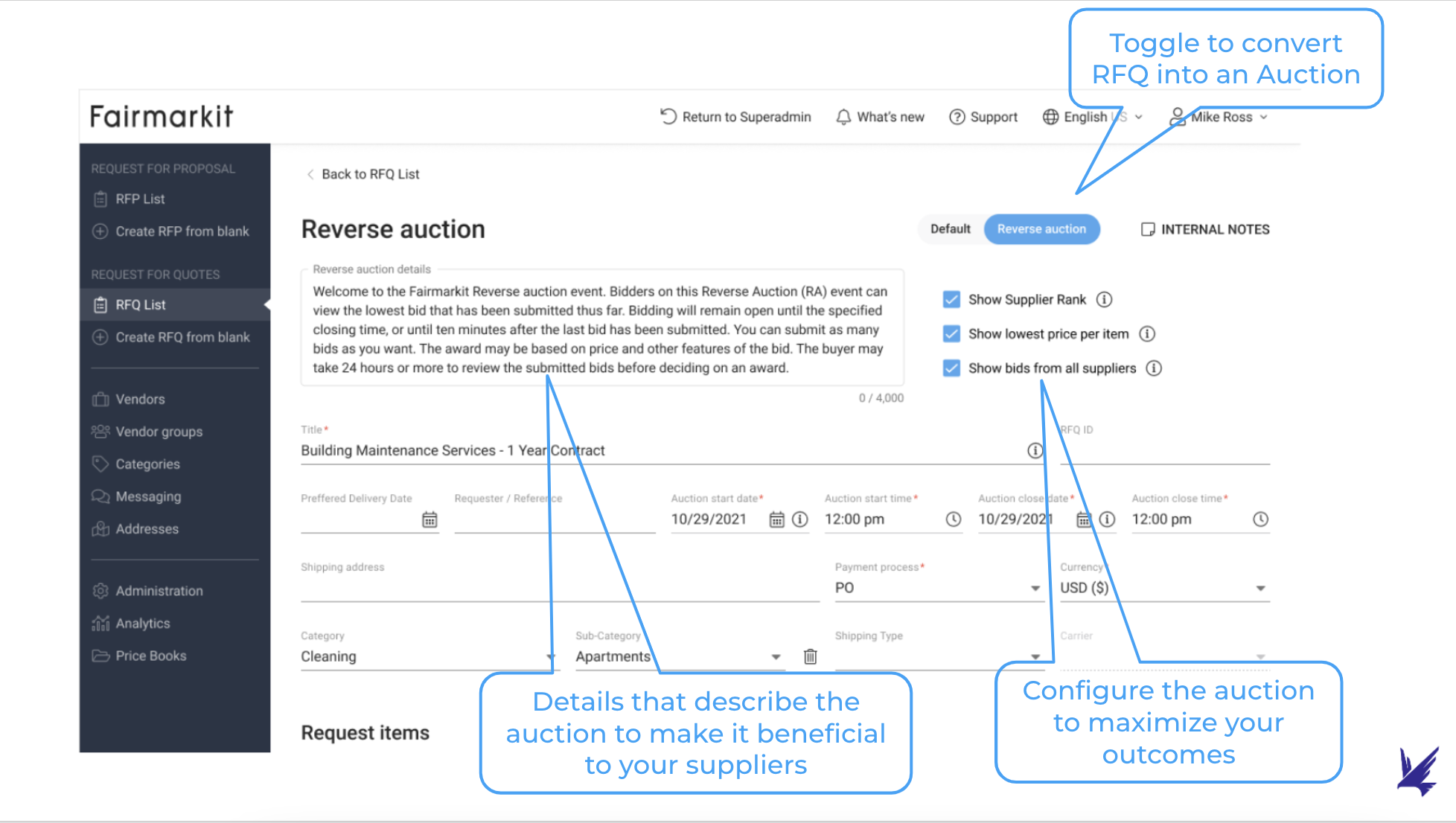Click the Auction start time clock icon
Image resolution: width=1456 pixels, height=823 pixels.
point(954,519)
